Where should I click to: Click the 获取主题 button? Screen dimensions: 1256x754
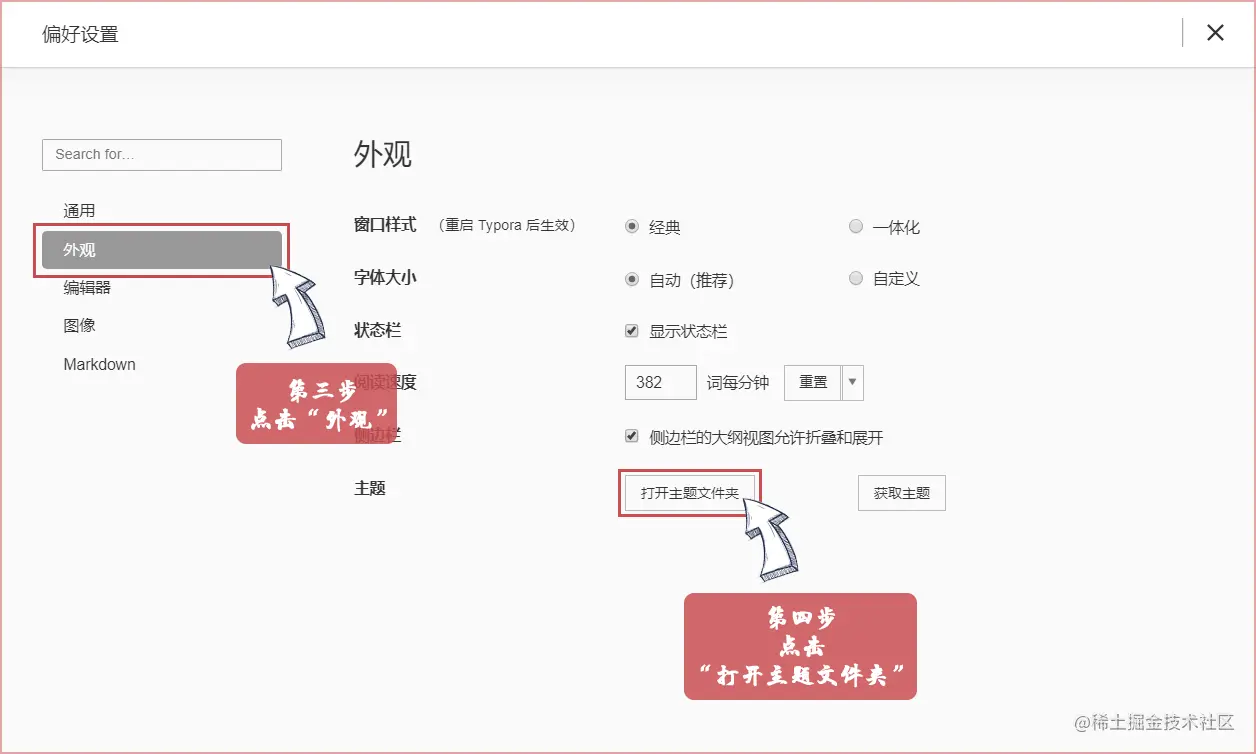pyautogui.click(x=902, y=493)
